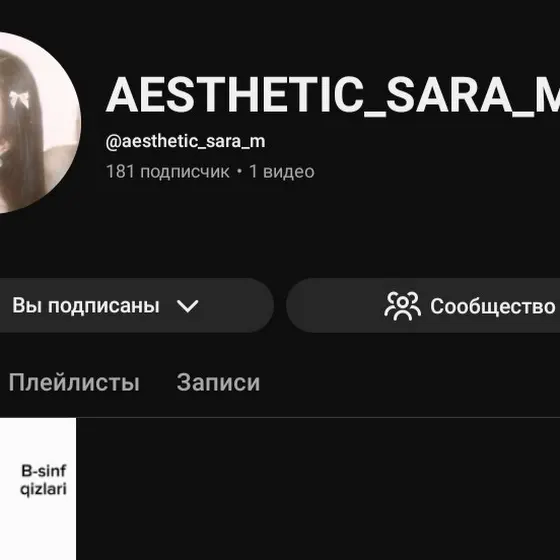Click the @aesthetic_sara_m channel handle
The image size is (560, 560).
(x=185, y=141)
